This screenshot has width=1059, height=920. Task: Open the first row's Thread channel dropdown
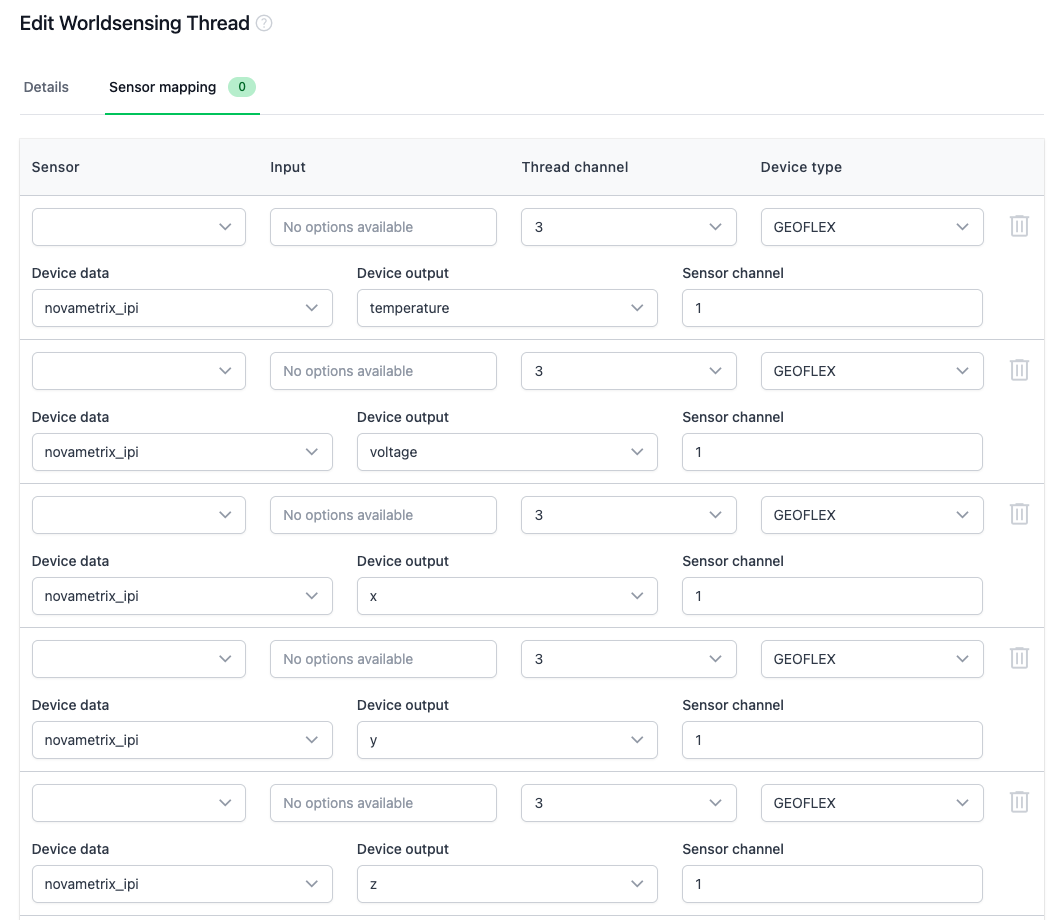(x=628, y=226)
